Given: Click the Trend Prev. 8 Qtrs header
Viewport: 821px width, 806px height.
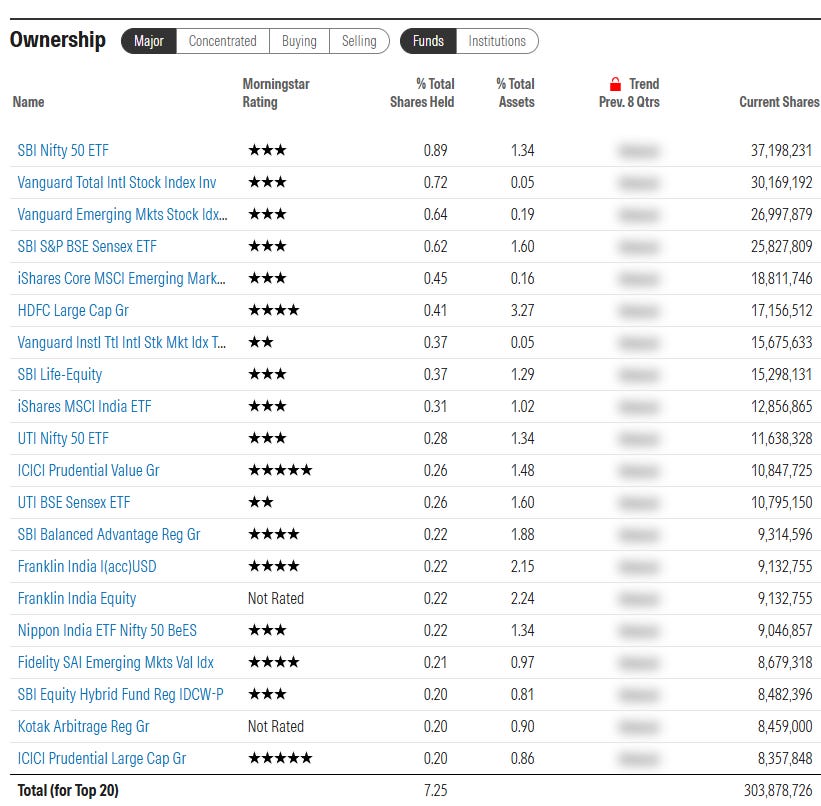Looking at the screenshot, I should [x=629, y=93].
